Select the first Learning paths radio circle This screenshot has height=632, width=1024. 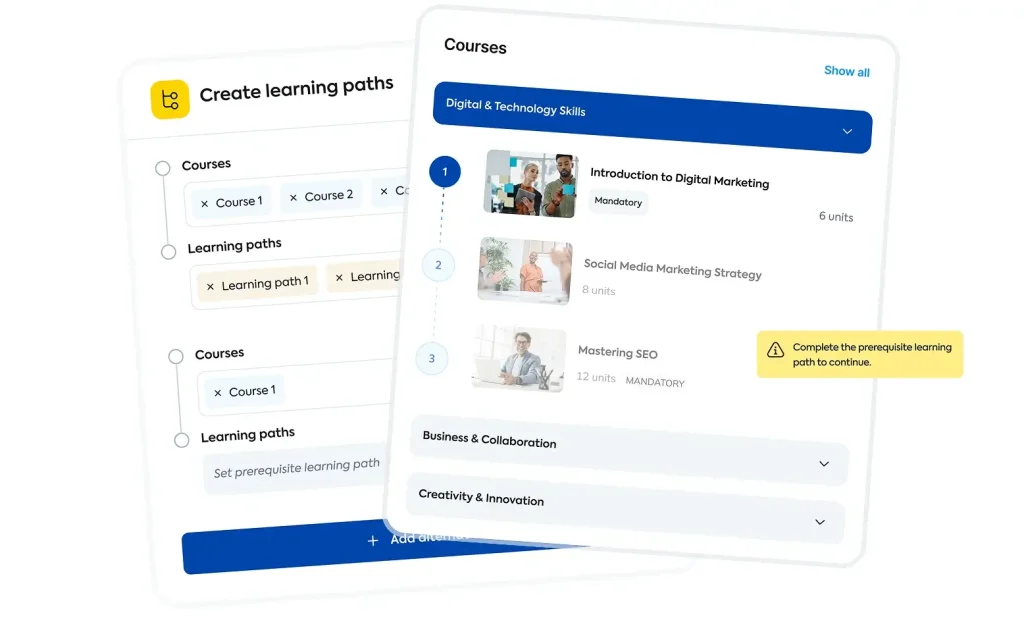point(168,252)
